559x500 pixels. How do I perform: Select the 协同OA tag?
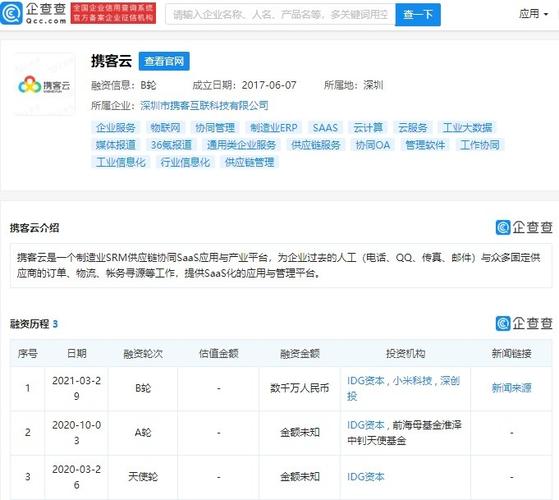[373, 145]
